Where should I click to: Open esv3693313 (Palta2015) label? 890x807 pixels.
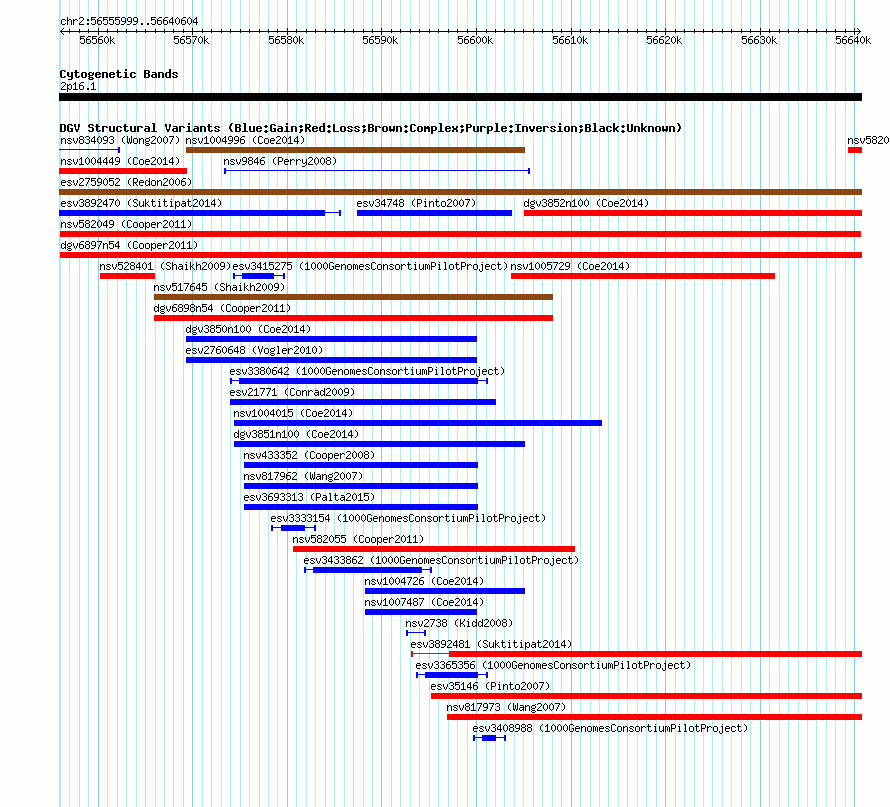(x=309, y=497)
